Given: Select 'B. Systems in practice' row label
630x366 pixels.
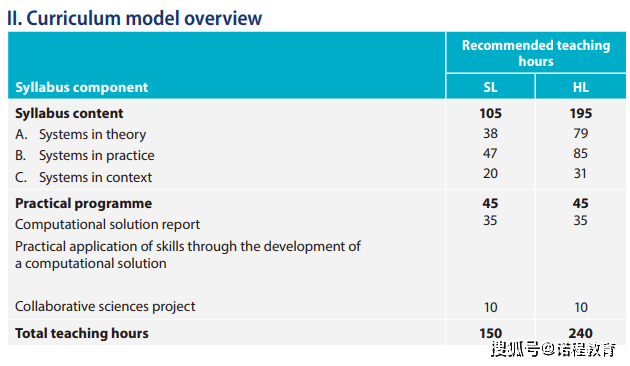Looking at the screenshot, I should [x=85, y=155].
